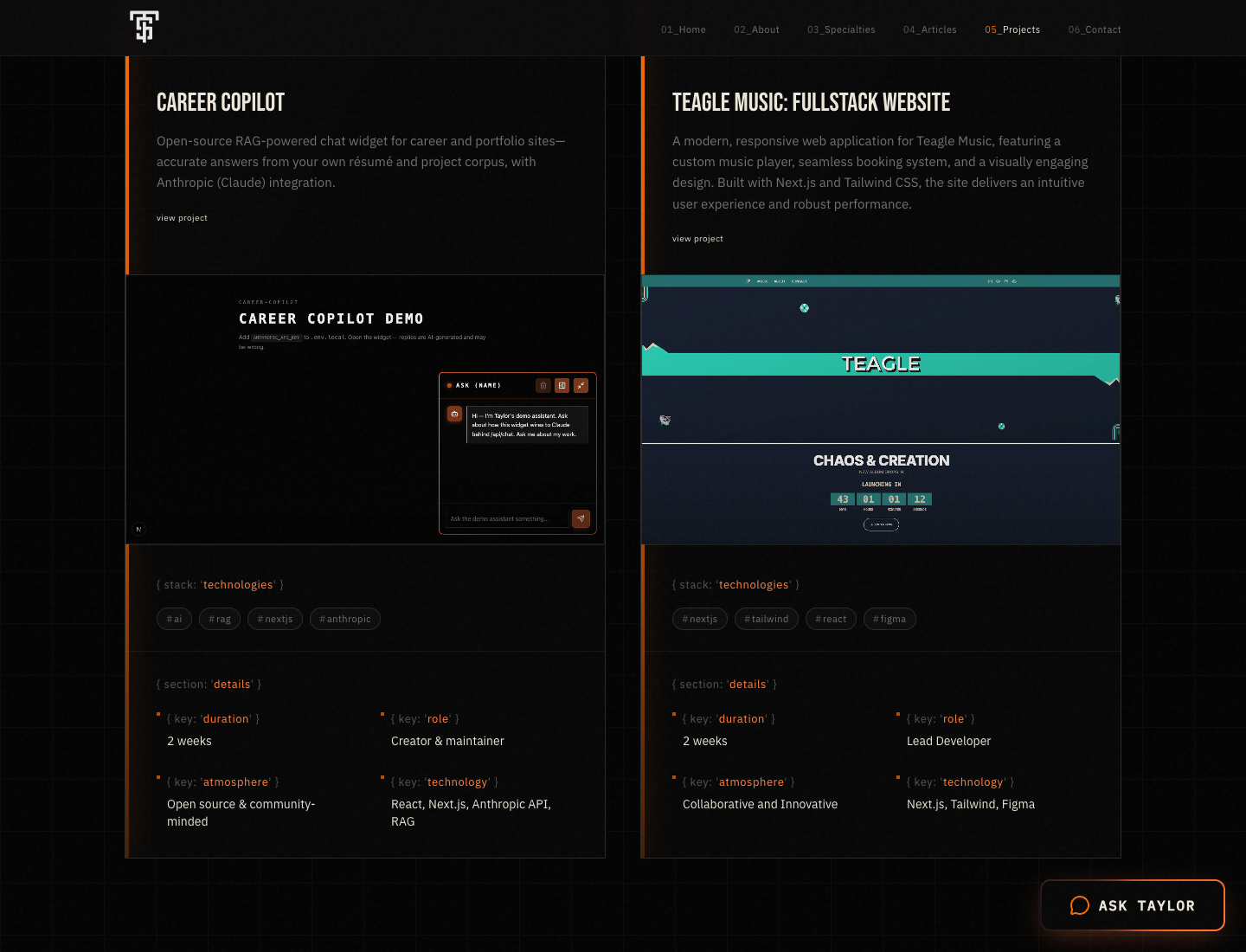1246x952 pixels.
Task: Open the Career Copilot Demo preview image
Action: click(x=365, y=409)
